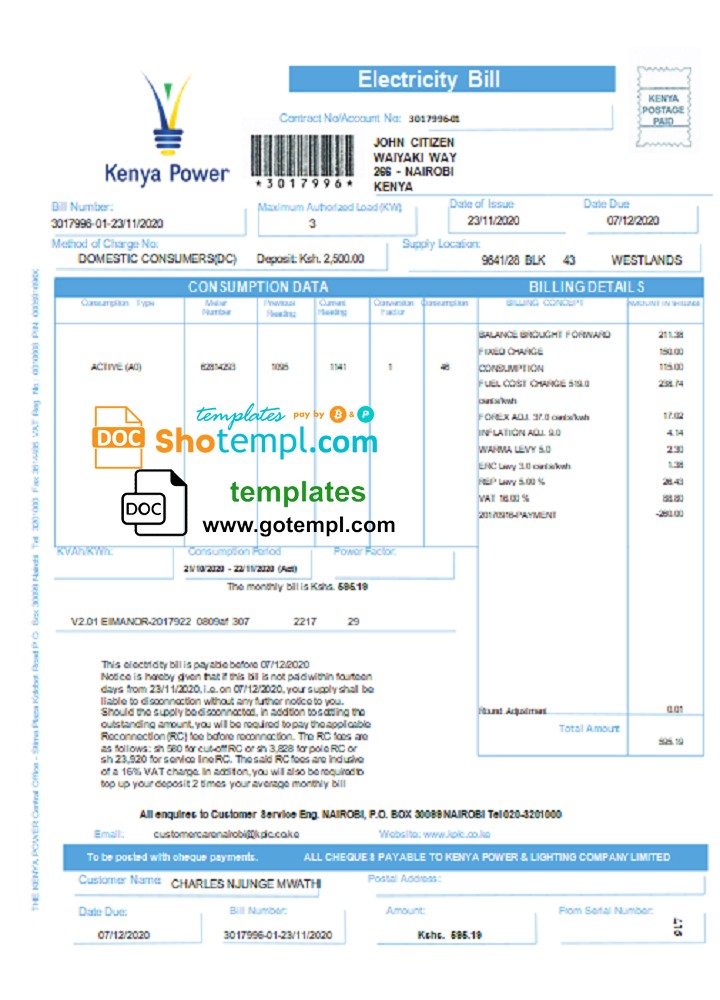
Task: Click BALANCE BROUGHT FORWARD billing row
Action: coord(581,334)
